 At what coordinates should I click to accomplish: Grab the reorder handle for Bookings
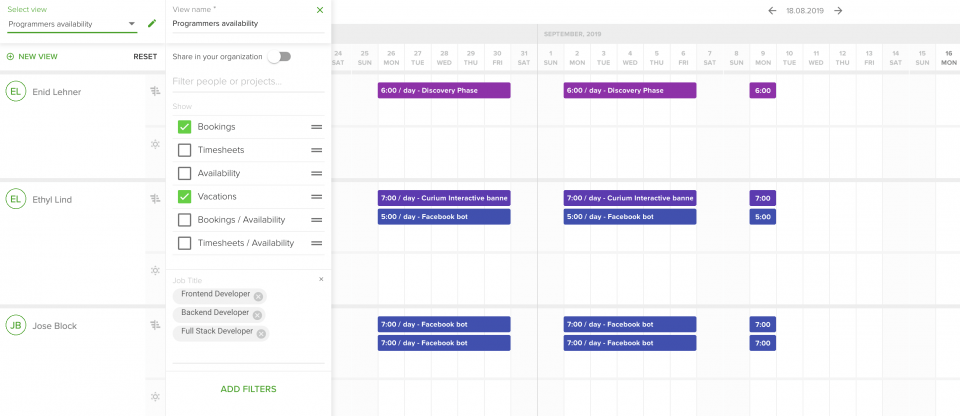click(317, 127)
